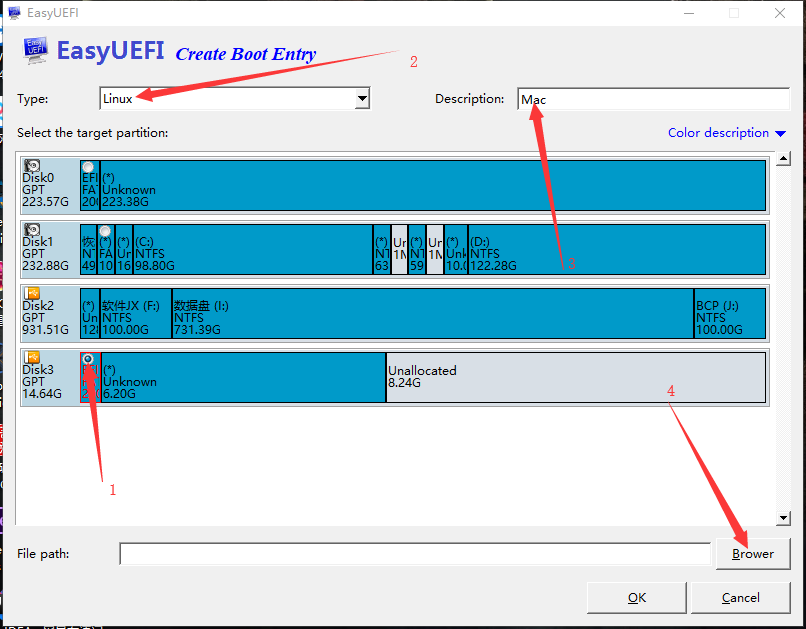Click the Brower button
This screenshot has width=806, height=629.
click(x=753, y=554)
